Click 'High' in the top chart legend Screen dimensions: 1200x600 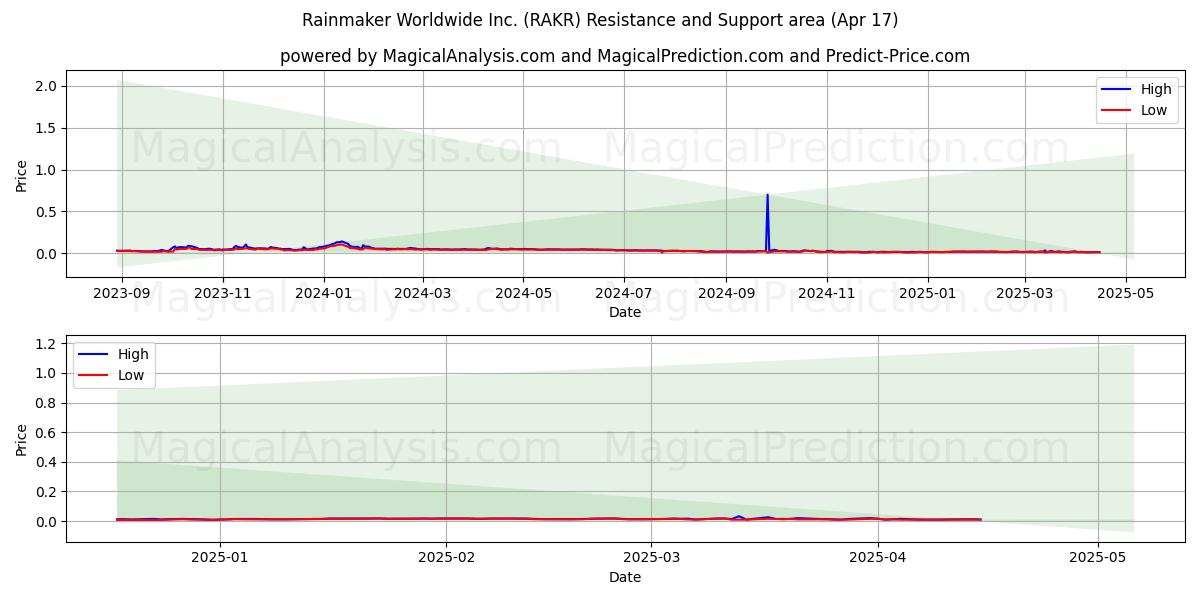click(1155, 89)
